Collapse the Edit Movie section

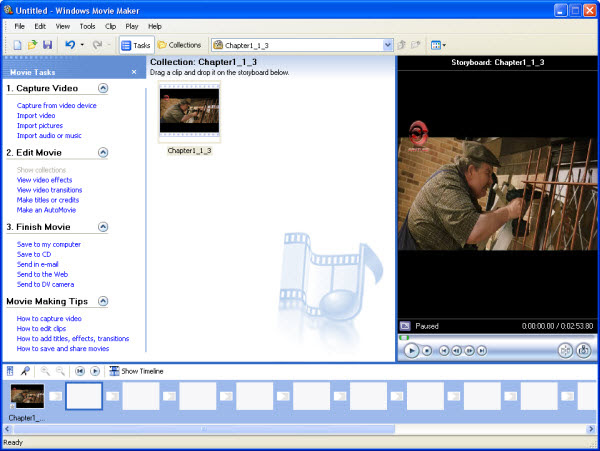pos(103,153)
